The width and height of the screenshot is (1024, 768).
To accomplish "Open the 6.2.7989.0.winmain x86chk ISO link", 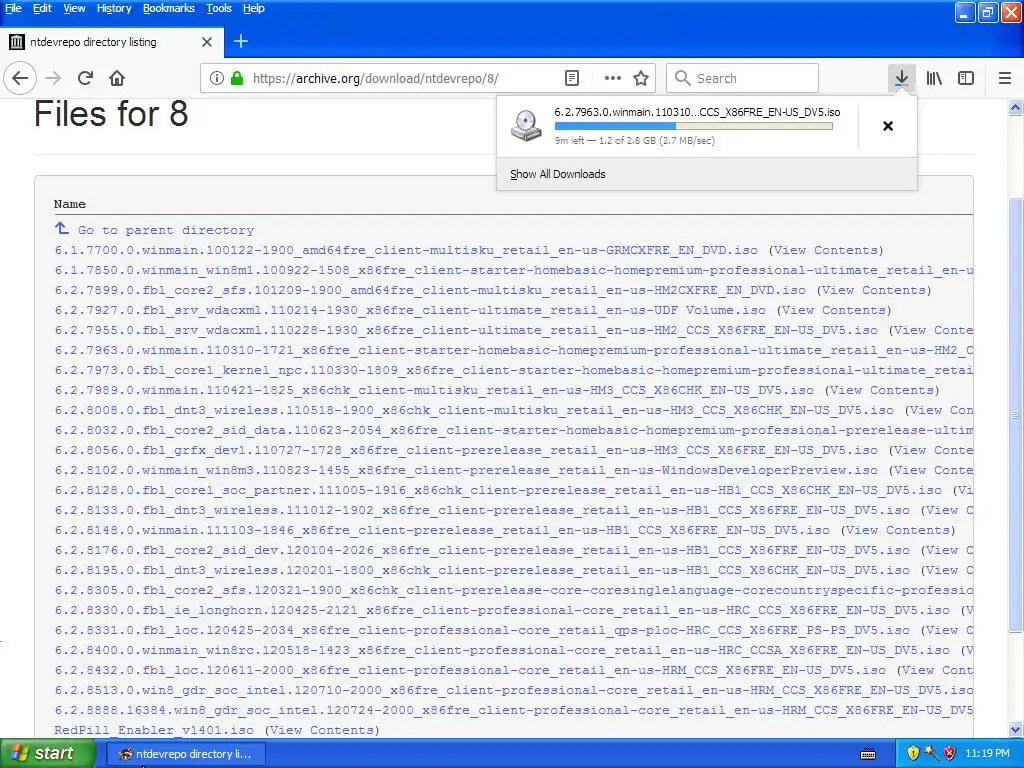I will [x=434, y=390].
